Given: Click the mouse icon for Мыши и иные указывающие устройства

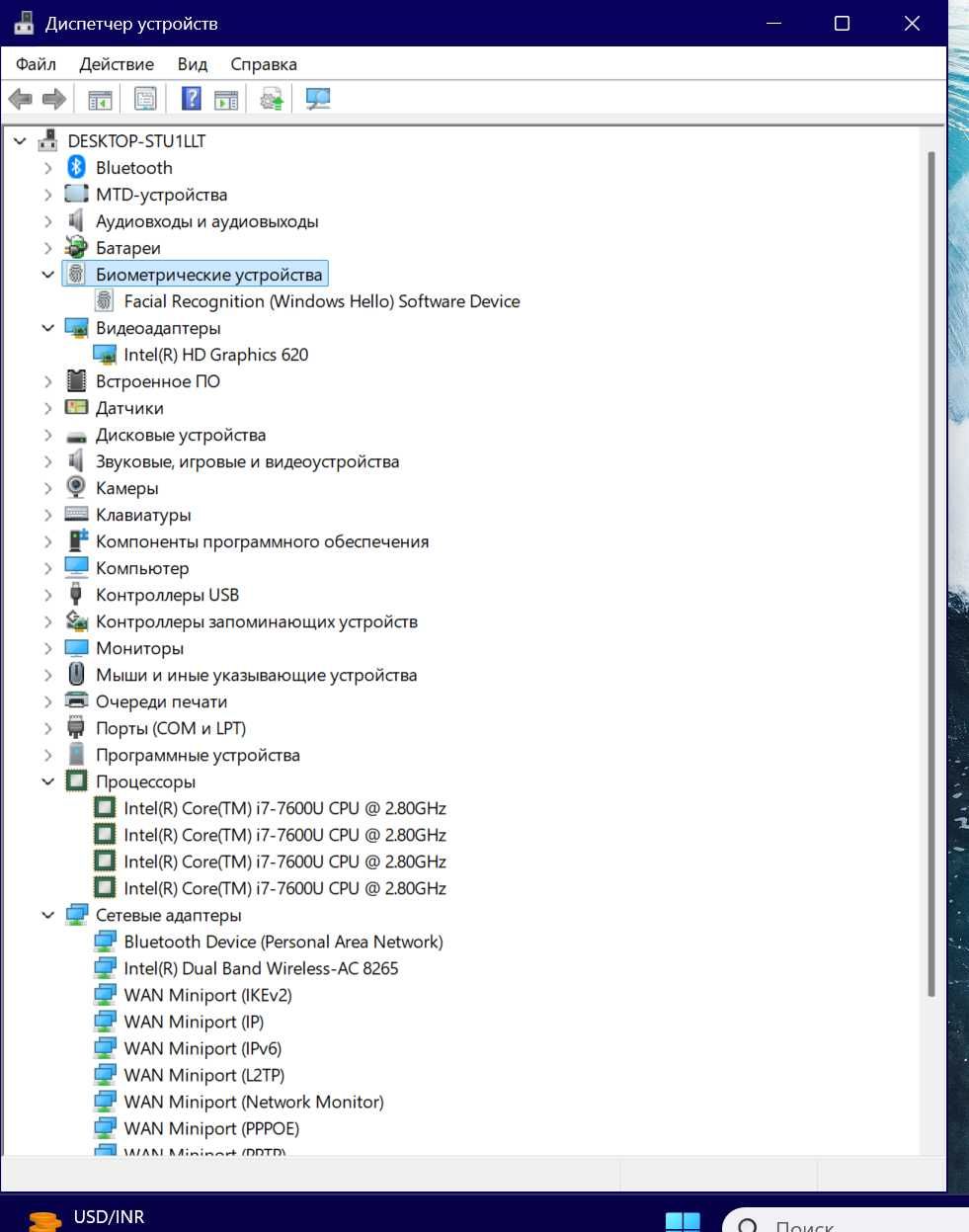Looking at the screenshot, I should [x=76, y=675].
